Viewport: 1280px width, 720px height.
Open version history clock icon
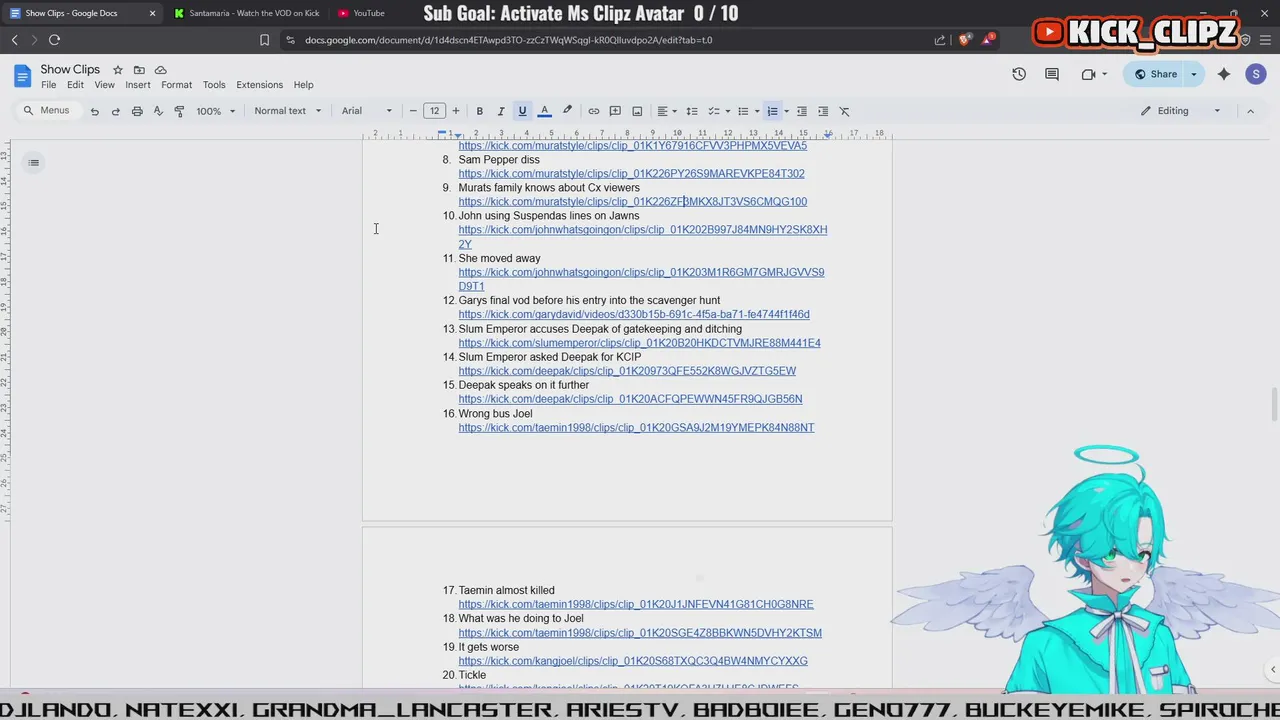point(1019,74)
